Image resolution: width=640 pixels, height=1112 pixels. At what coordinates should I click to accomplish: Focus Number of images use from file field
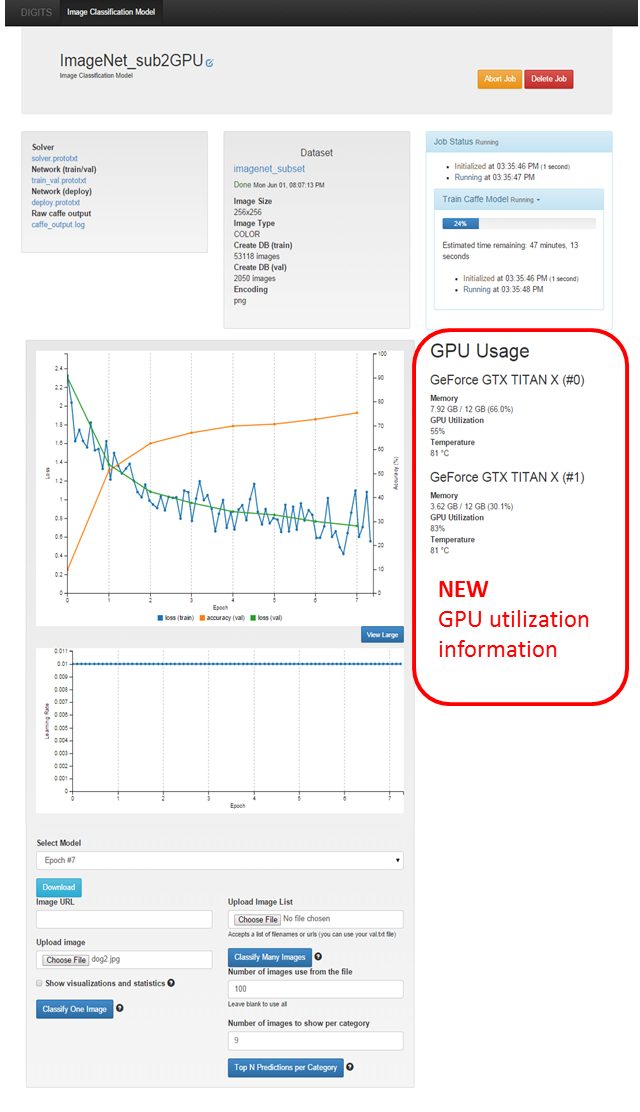coord(316,989)
